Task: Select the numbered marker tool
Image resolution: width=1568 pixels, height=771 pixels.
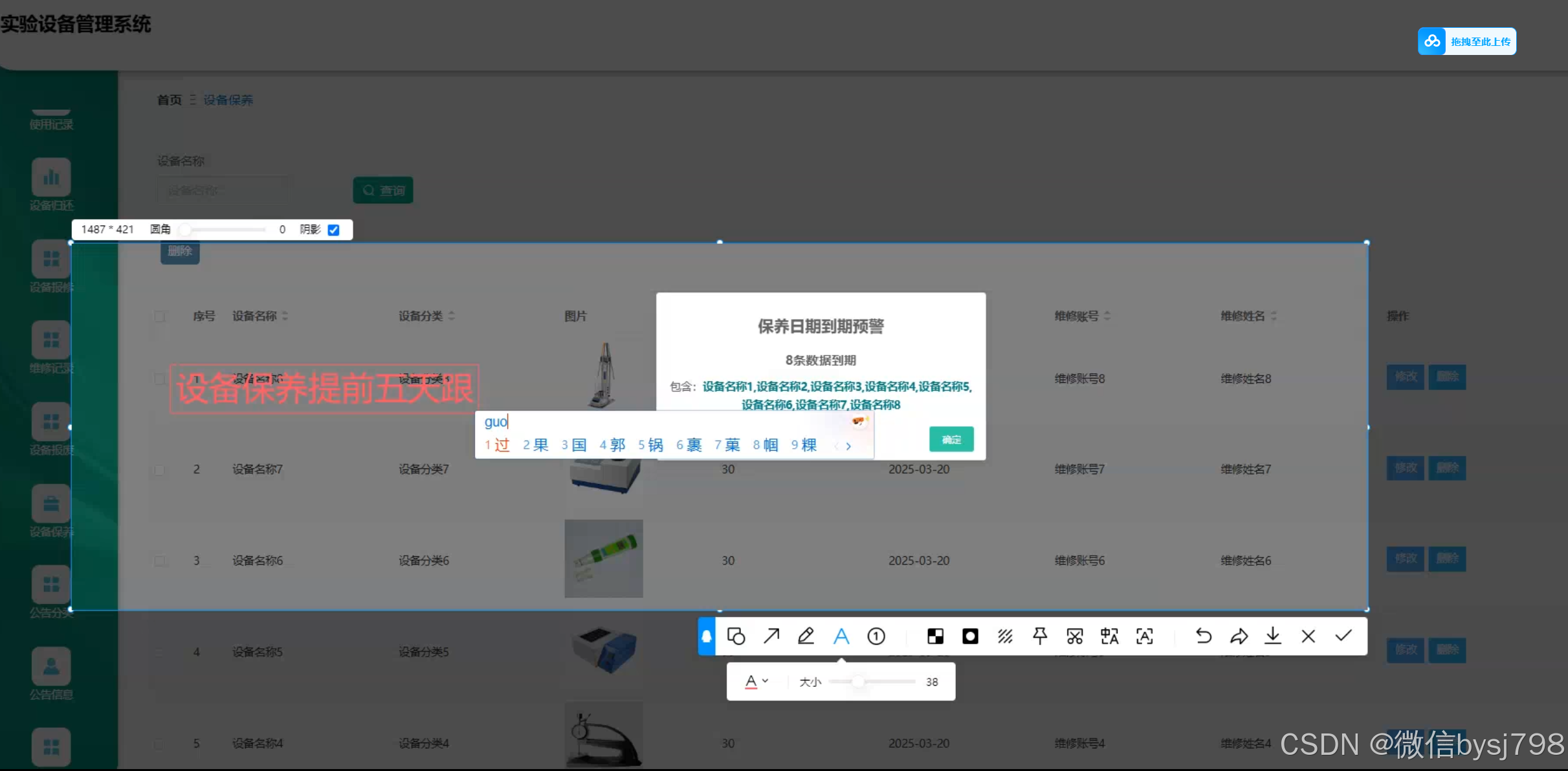Action: (876, 636)
